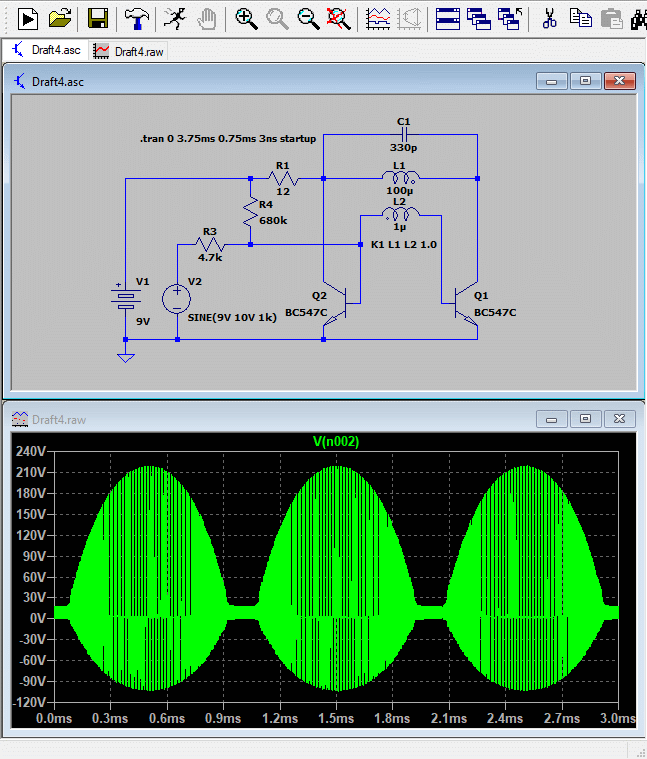Cascade windows icon
The width and height of the screenshot is (647, 759).
tap(479, 19)
